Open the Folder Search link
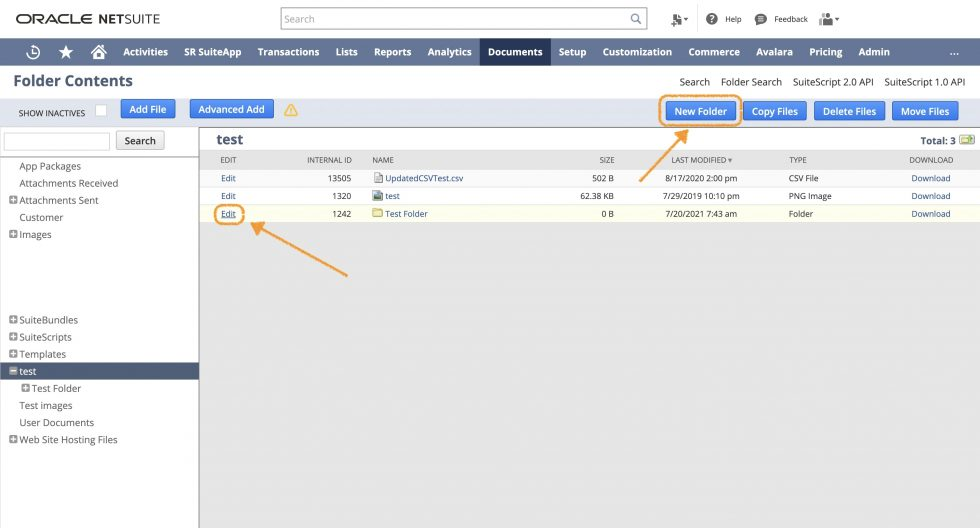This screenshot has width=980, height=528. (x=751, y=82)
